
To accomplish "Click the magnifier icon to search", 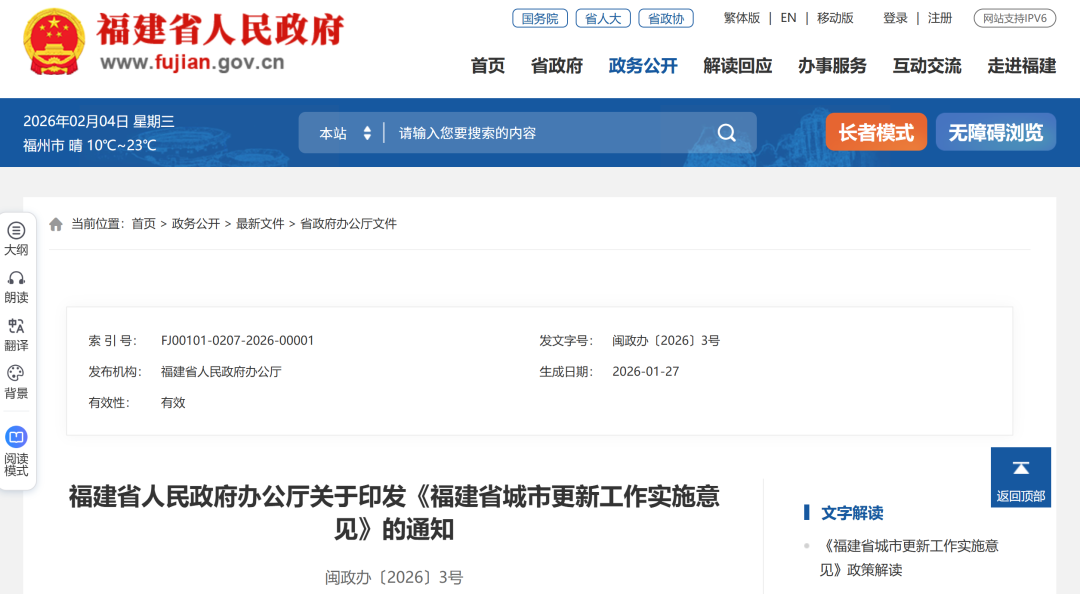I will 726,132.
